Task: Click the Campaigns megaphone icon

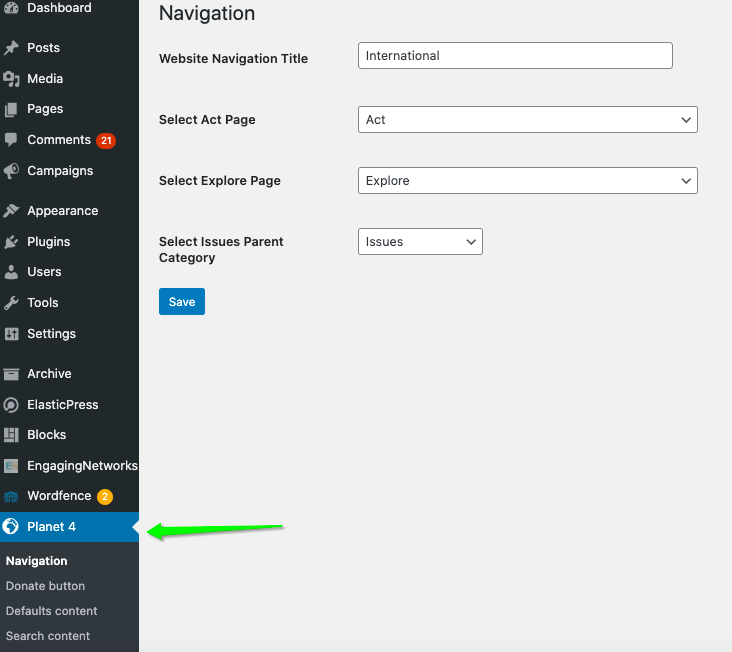Action: tap(11, 171)
